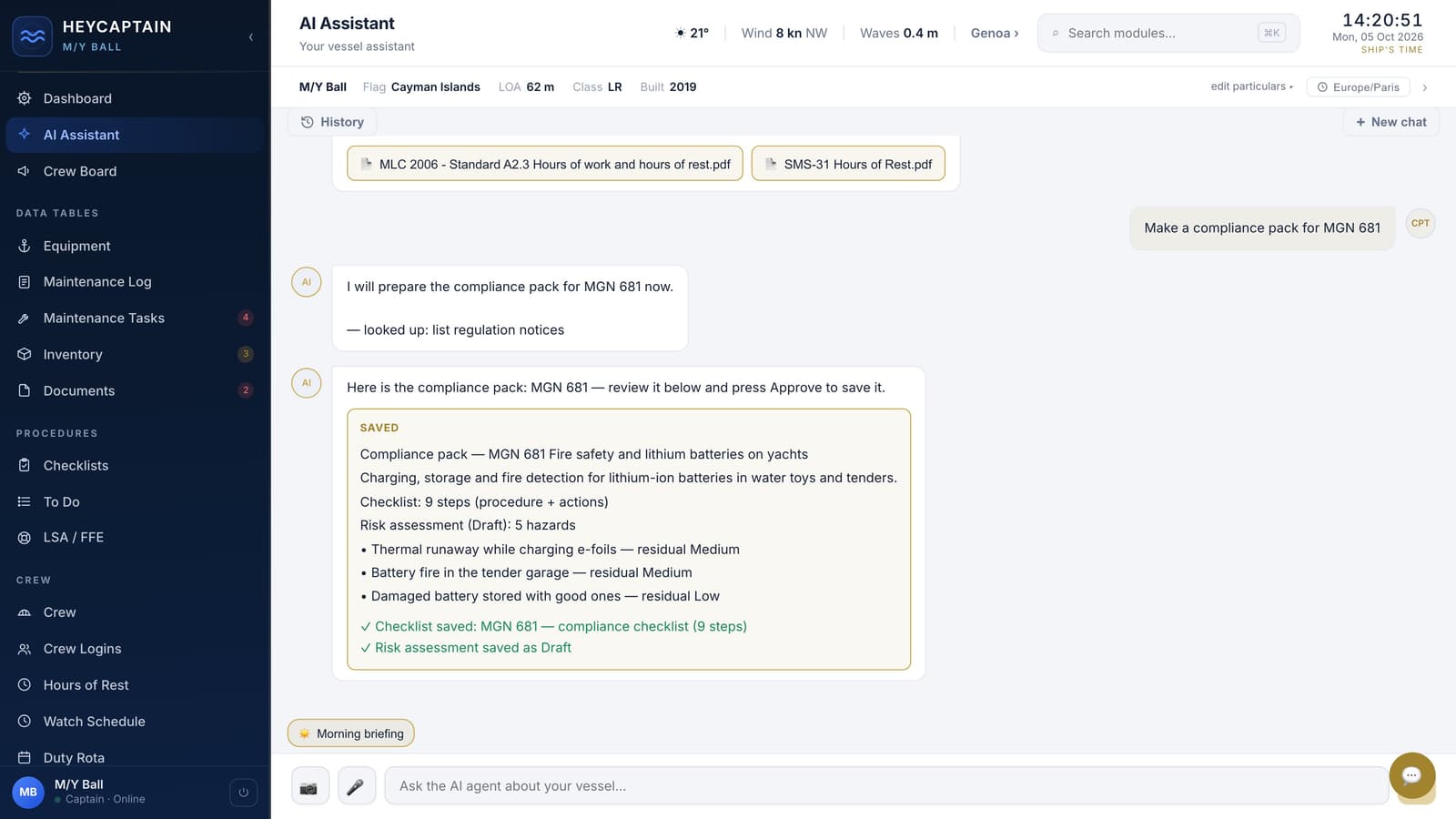The width and height of the screenshot is (1456, 819).
Task: Start a New chat
Action: coord(1390,122)
